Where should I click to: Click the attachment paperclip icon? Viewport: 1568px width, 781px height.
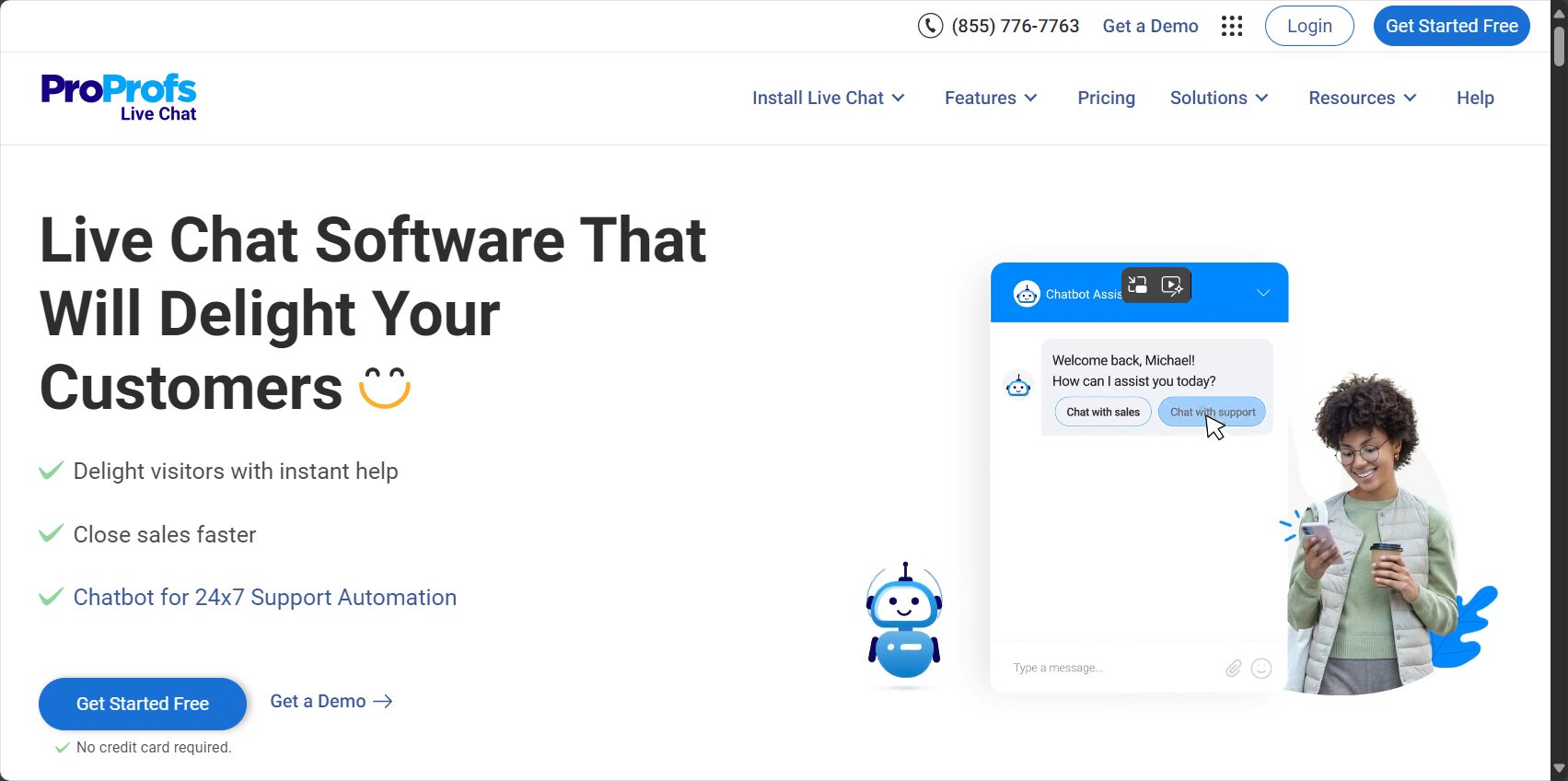coord(1234,668)
